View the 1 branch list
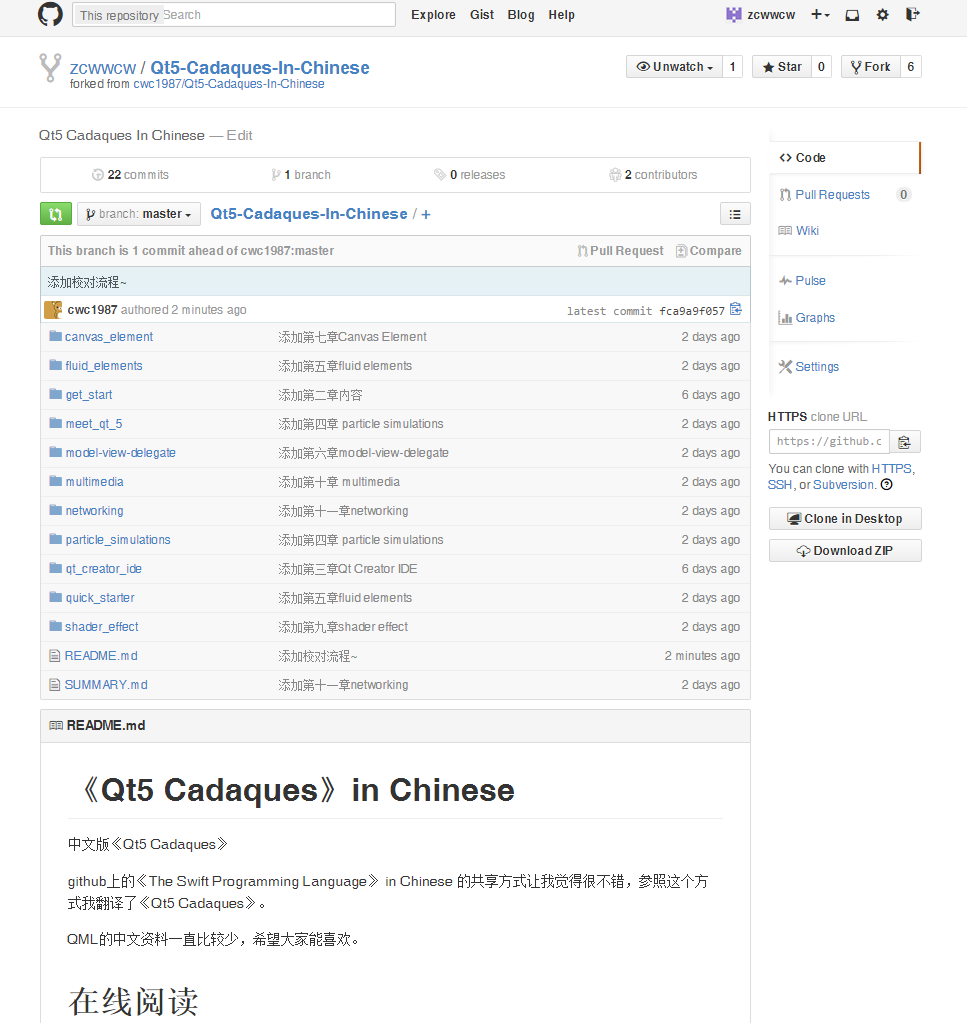Viewport: 967px width, 1023px height. pos(301,175)
